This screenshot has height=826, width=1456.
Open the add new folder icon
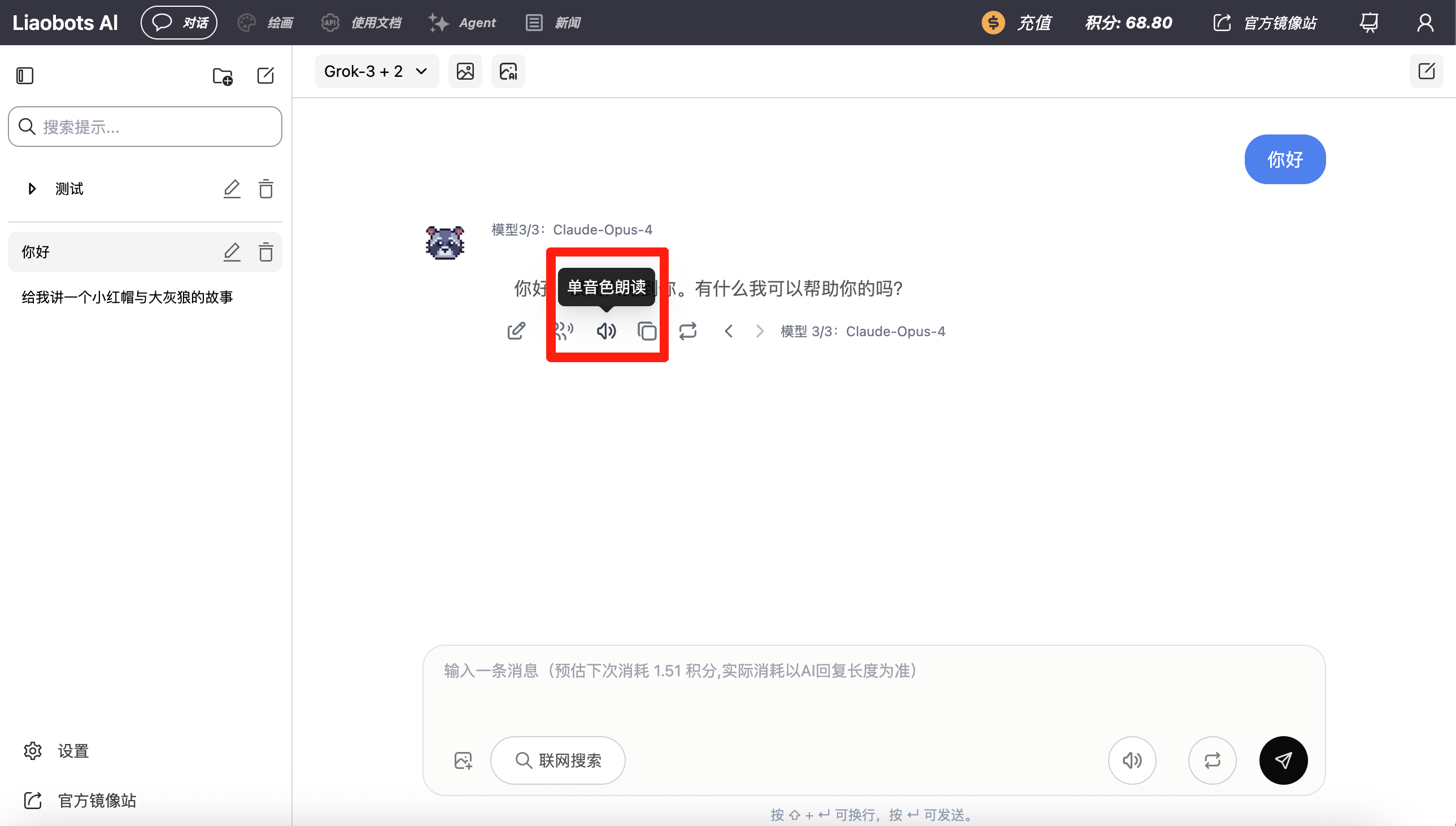pyautogui.click(x=223, y=76)
